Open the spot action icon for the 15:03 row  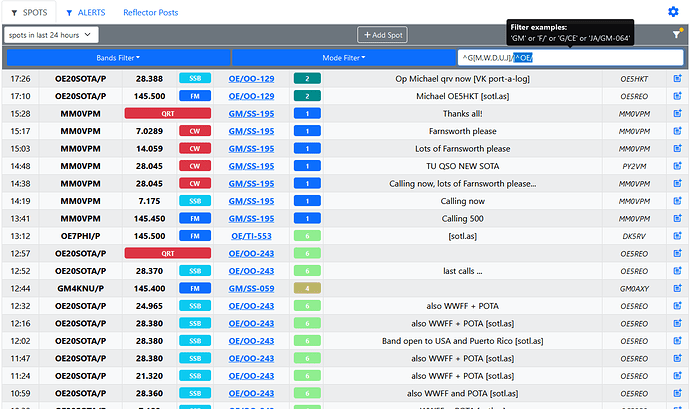click(x=677, y=148)
